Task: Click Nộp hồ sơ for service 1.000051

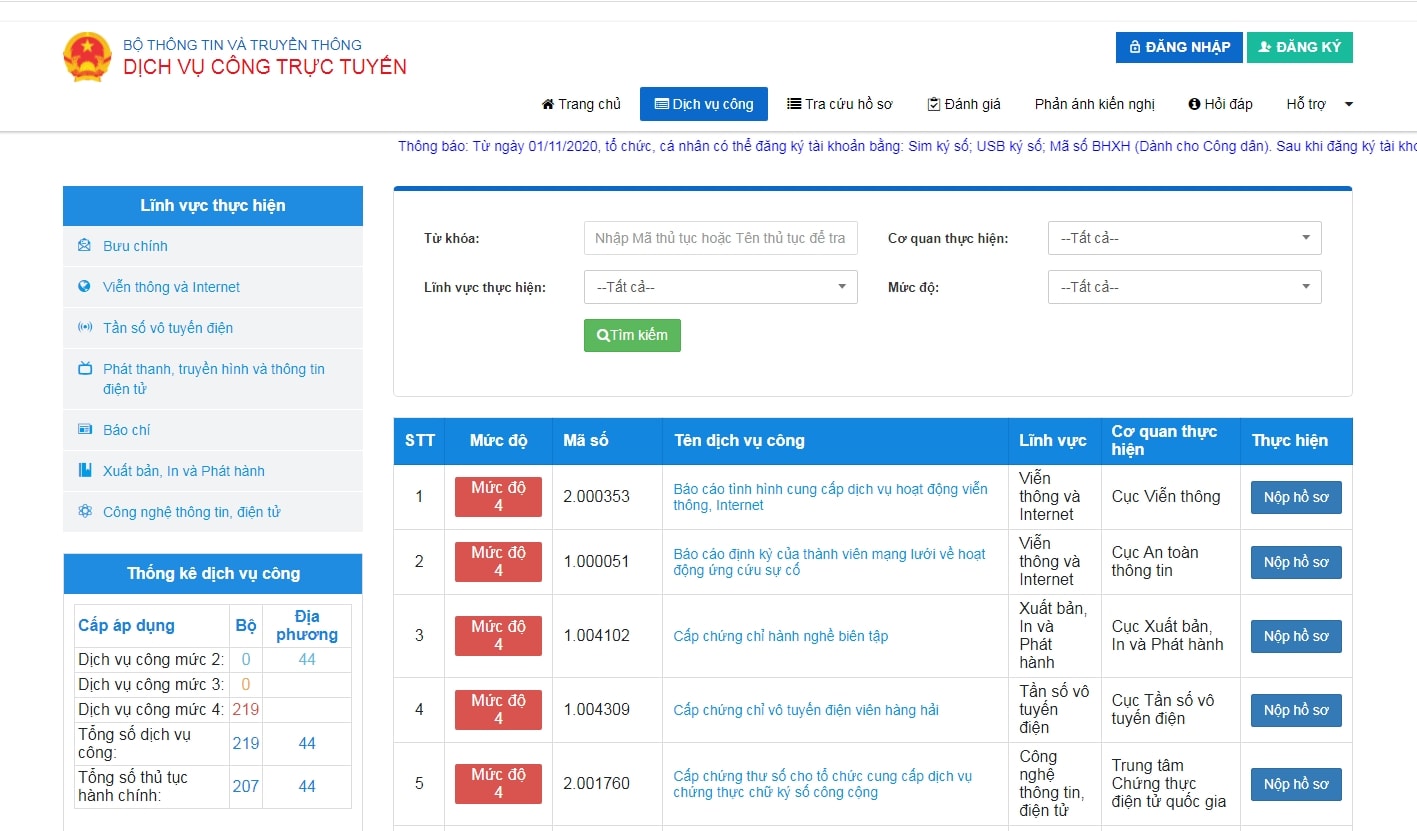Action: [1296, 562]
